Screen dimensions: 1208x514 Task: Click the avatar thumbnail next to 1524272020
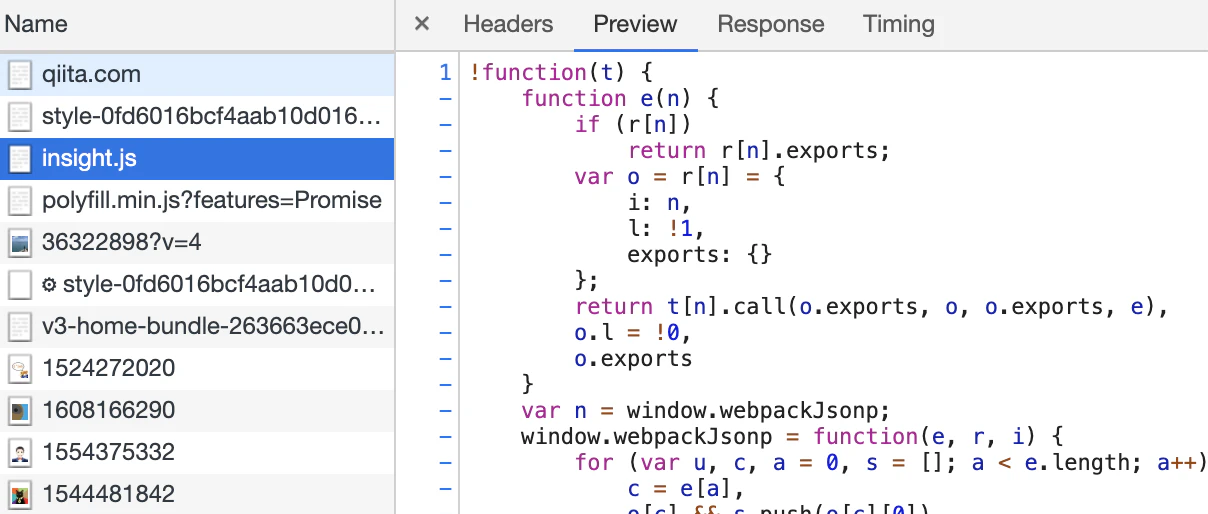click(20, 369)
